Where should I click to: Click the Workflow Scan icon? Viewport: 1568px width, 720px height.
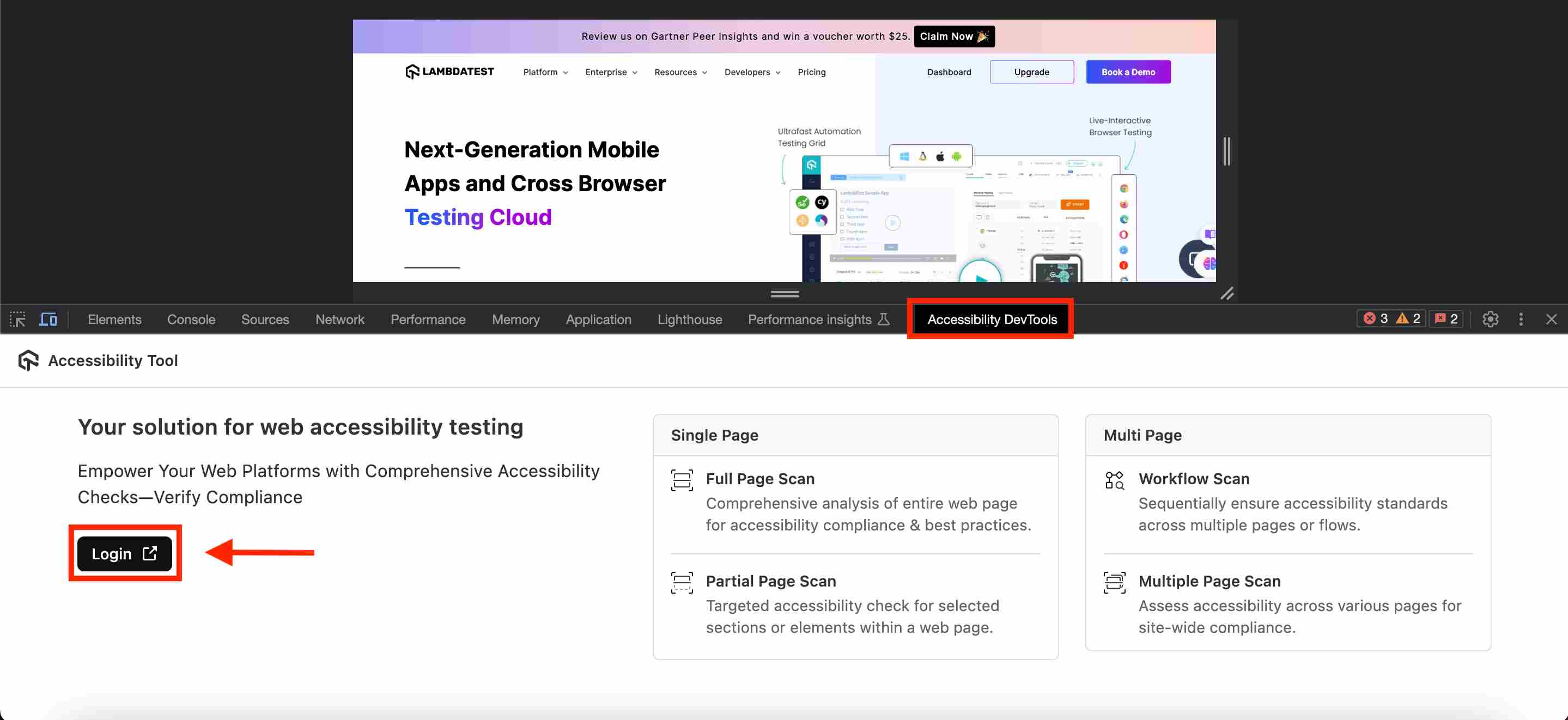click(x=1113, y=479)
